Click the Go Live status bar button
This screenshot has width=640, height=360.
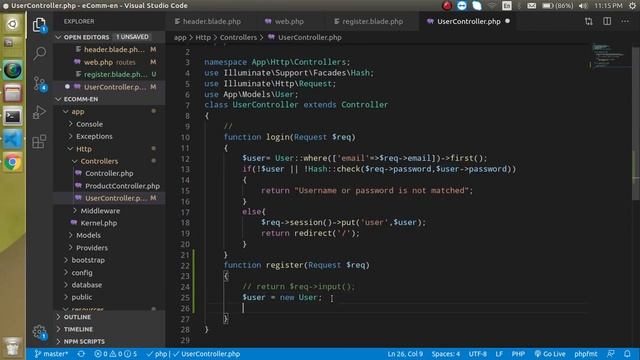(x=549, y=354)
